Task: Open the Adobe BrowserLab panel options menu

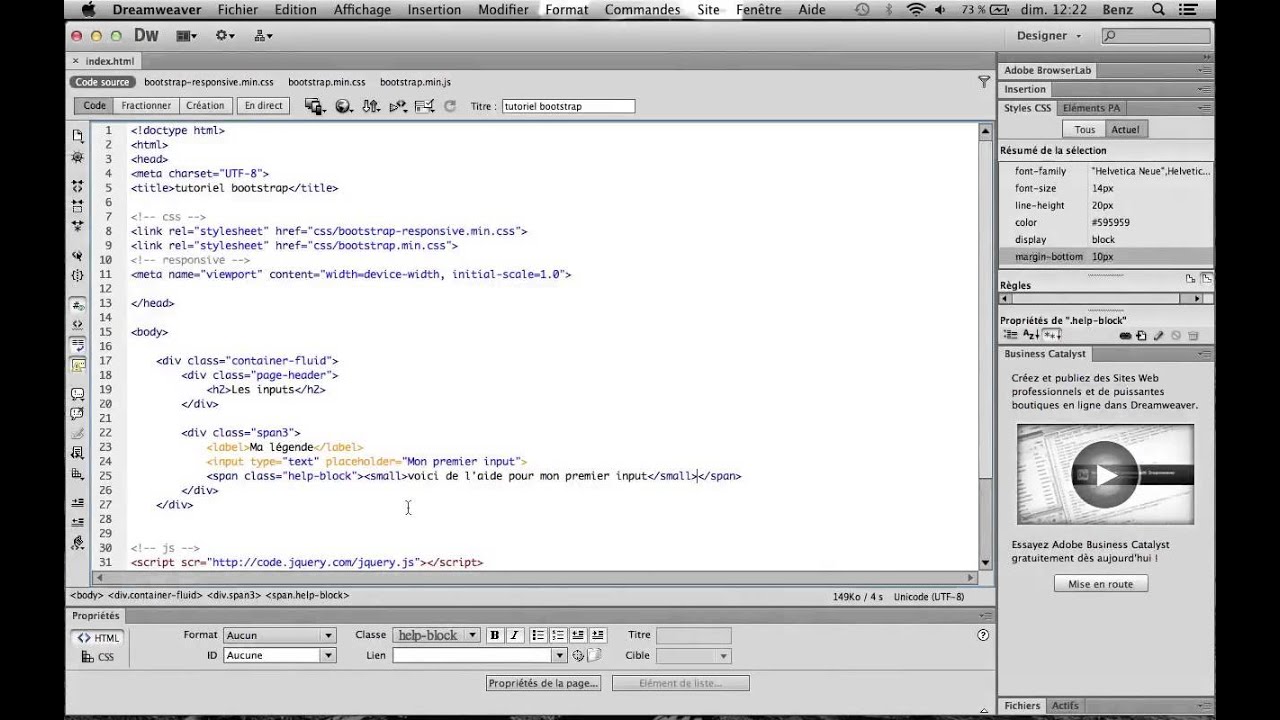Action: tap(1203, 71)
